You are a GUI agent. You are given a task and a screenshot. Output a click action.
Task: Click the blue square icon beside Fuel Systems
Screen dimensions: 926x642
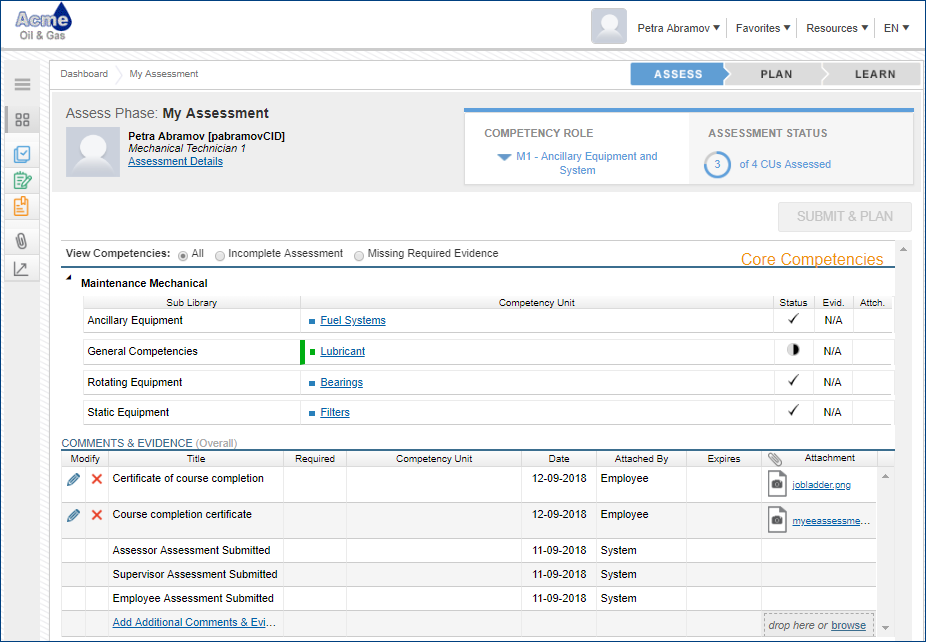tap(312, 321)
